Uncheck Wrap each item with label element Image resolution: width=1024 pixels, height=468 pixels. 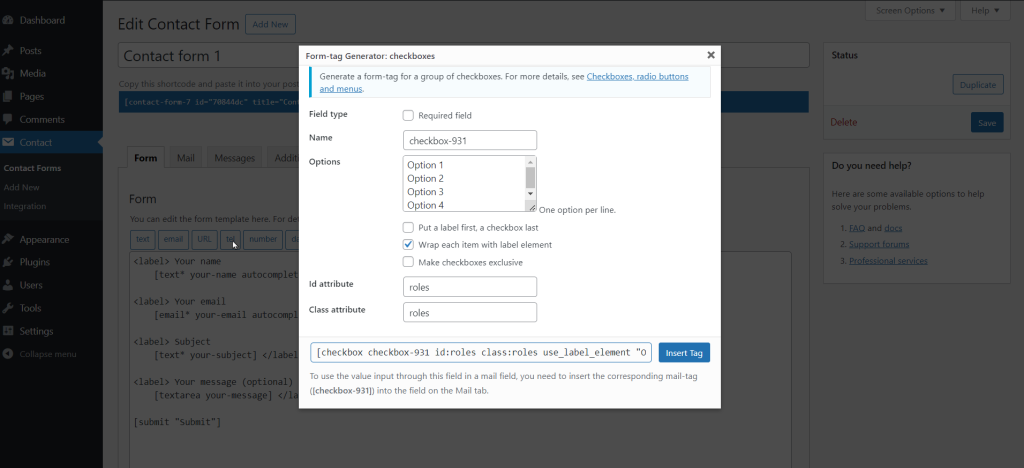408,244
